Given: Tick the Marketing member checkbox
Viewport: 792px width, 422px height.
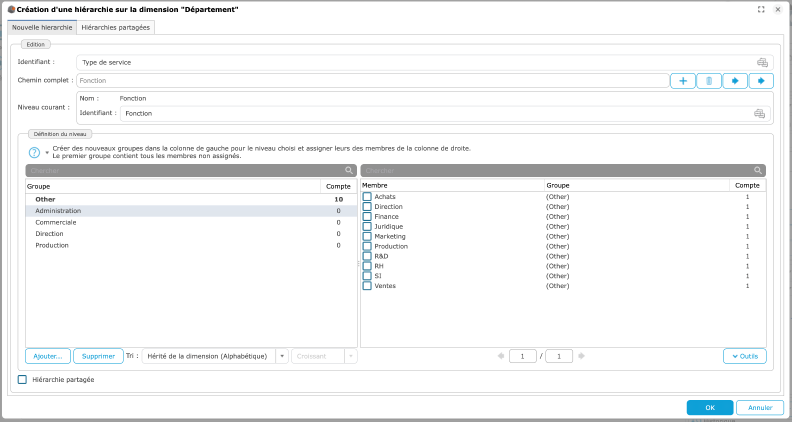Looking at the screenshot, I should (x=367, y=236).
